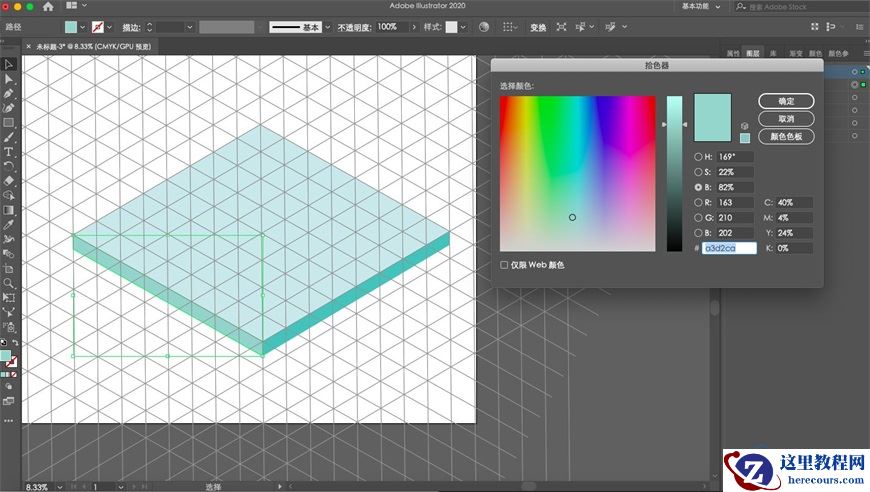The width and height of the screenshot is (870, 492).
Task: Select the Direct Selection tool
Action: point(8,79)
